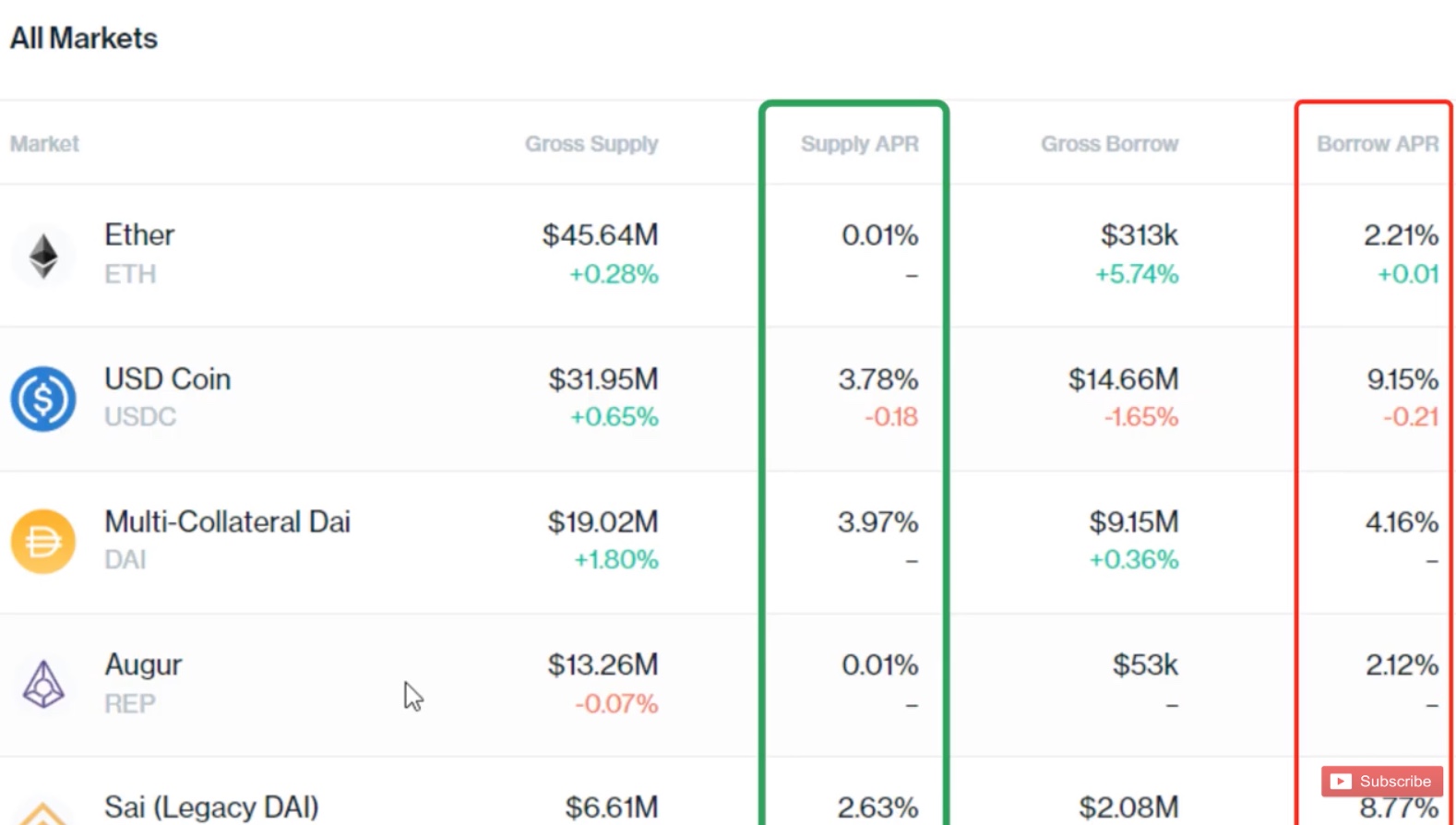Image resolution: width=1456 pixels, height=825 pixels.
Task: Click USD Coin supply change +0.65%
Action: click(614, 417)
